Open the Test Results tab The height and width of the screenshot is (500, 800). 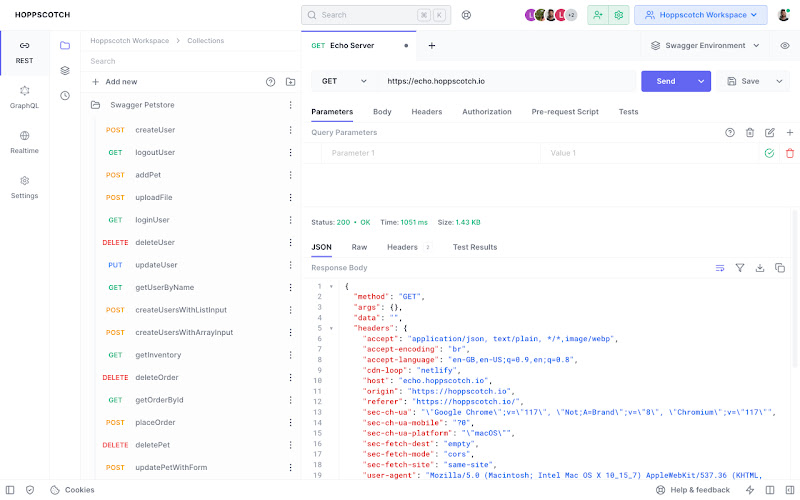click(x=474, y=247)
